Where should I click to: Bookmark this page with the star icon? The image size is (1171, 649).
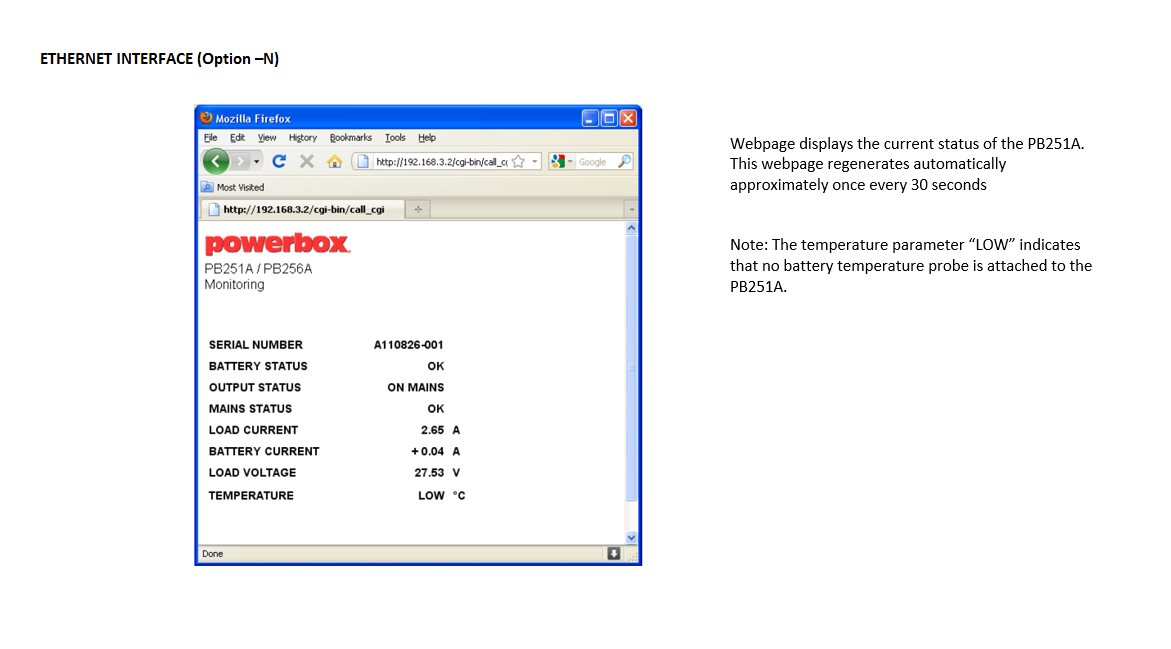click(x=518, y=161)
